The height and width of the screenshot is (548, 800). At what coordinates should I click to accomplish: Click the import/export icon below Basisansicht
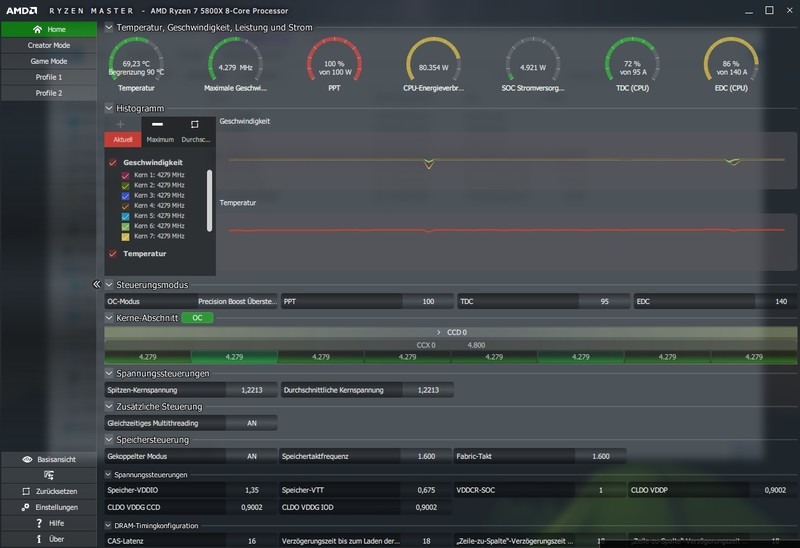pyautogui.click(x=49, y=476)
